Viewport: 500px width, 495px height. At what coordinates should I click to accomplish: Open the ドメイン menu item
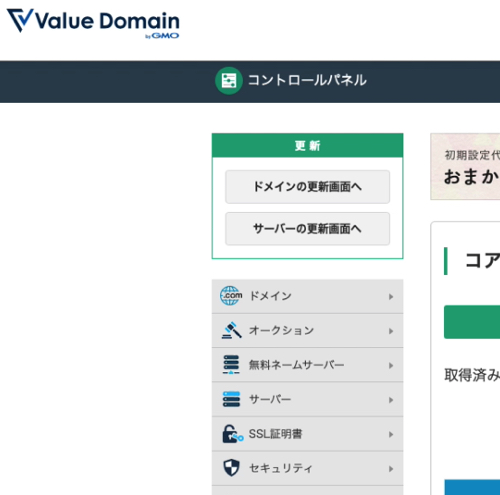click(307, 296)
